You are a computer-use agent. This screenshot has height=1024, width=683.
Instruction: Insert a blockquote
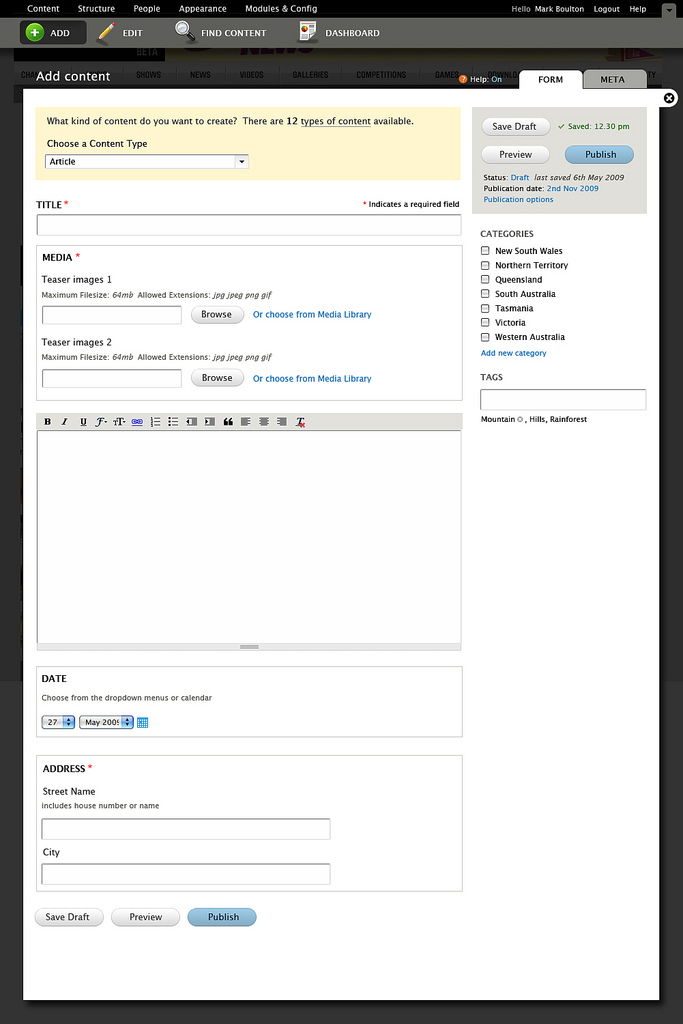(x=228, y=422)
